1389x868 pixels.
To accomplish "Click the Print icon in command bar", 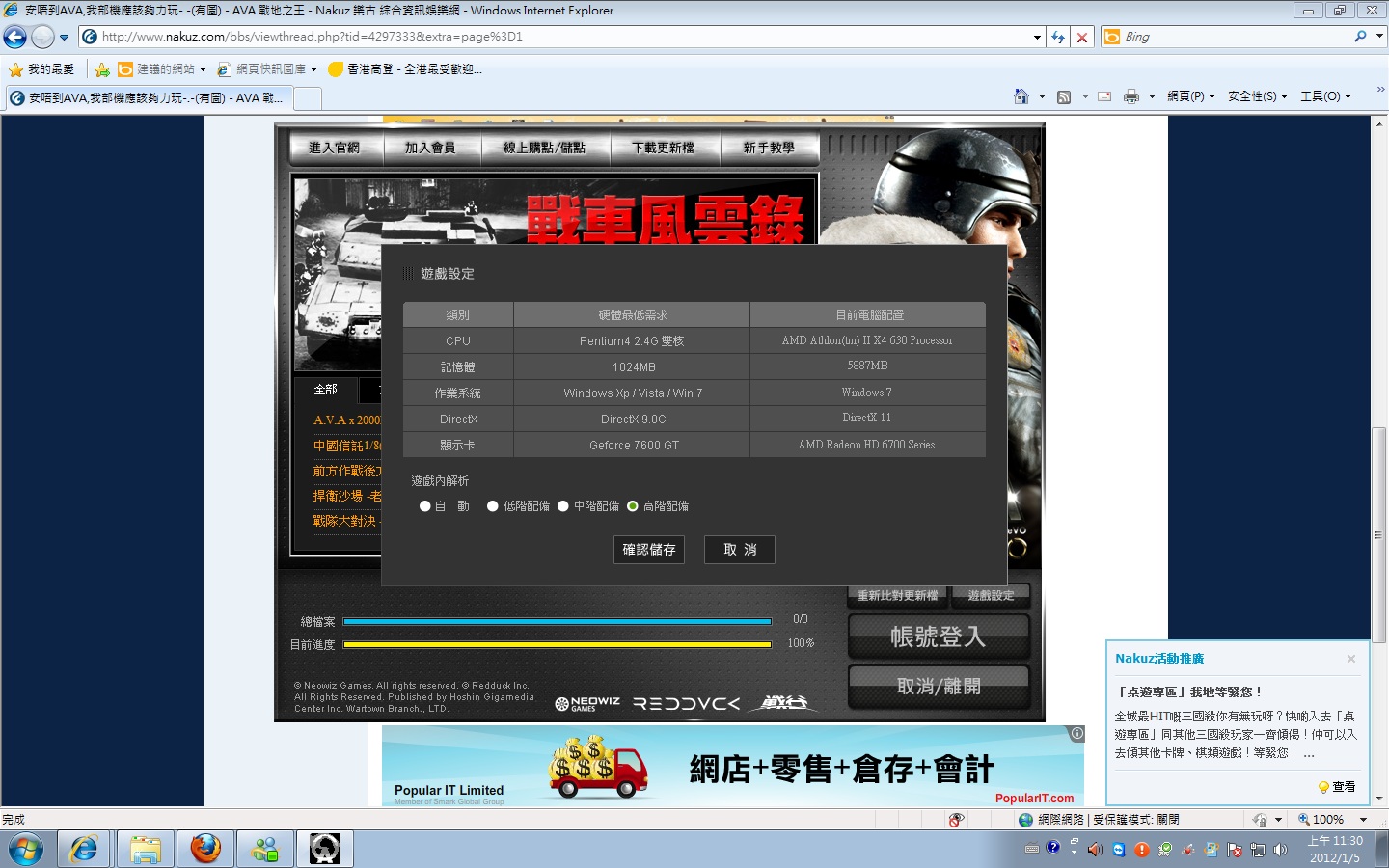I will click(1130, 96).
